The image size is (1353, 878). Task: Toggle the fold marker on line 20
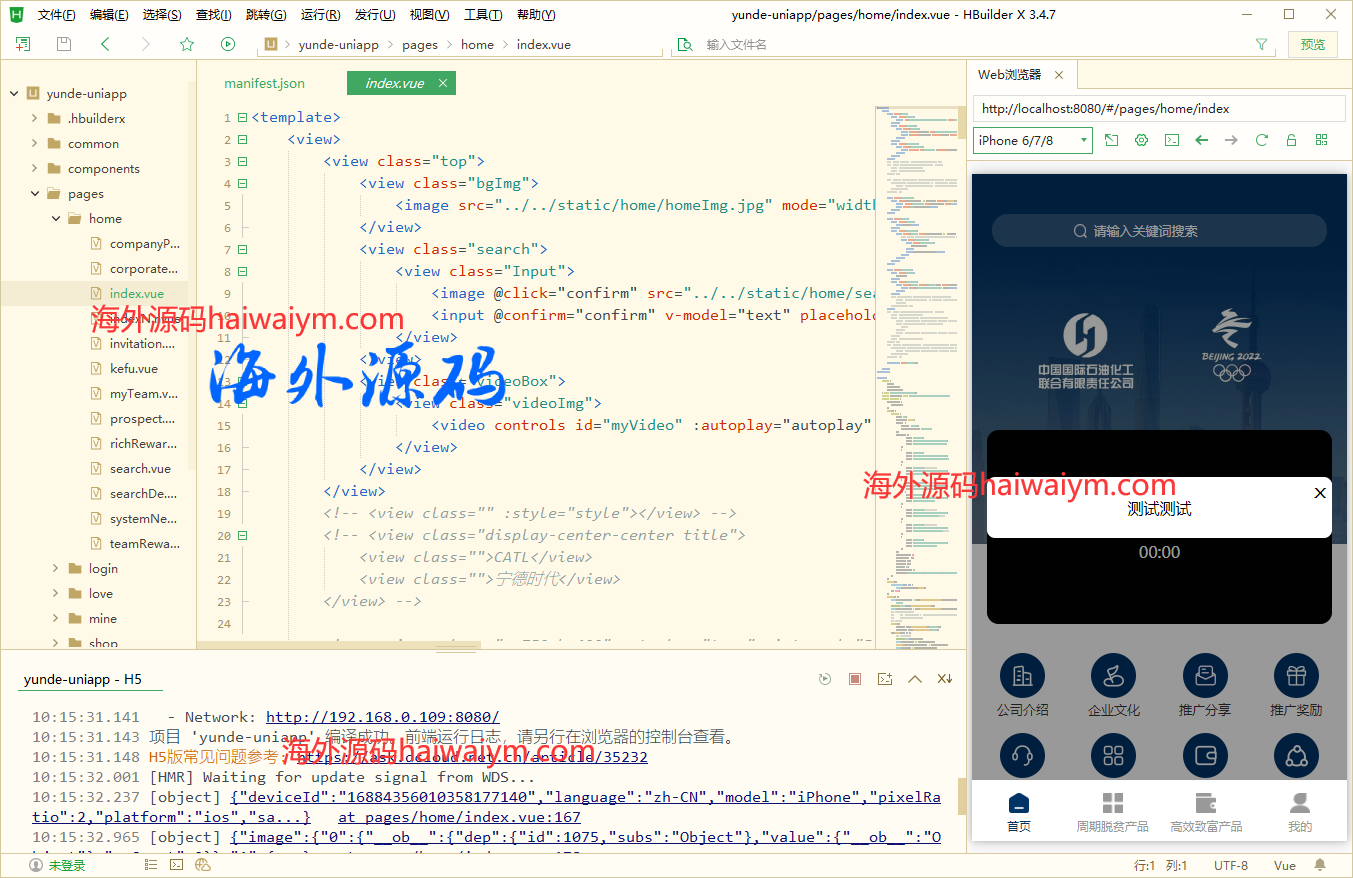242,536
